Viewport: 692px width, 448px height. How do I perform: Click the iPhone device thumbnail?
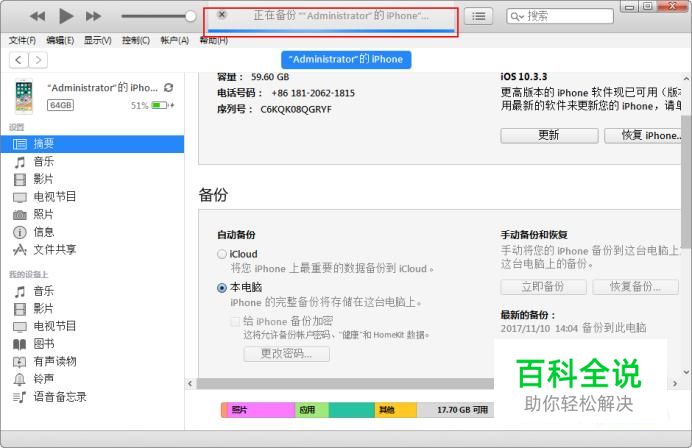click(x=24, y=96)
